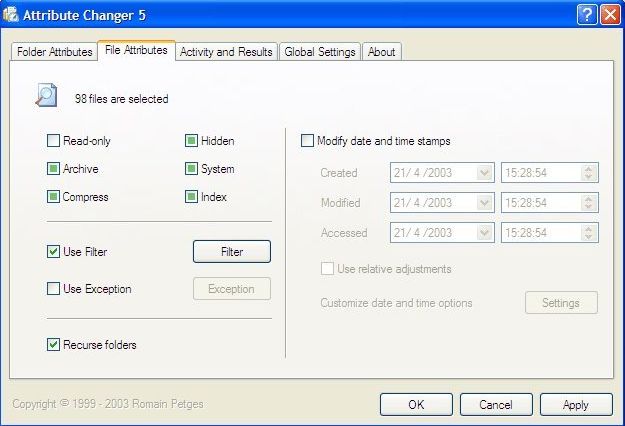Click the title bar Help question mark button
This screenshot has width=625, height=426.
(x=586, y=15)
